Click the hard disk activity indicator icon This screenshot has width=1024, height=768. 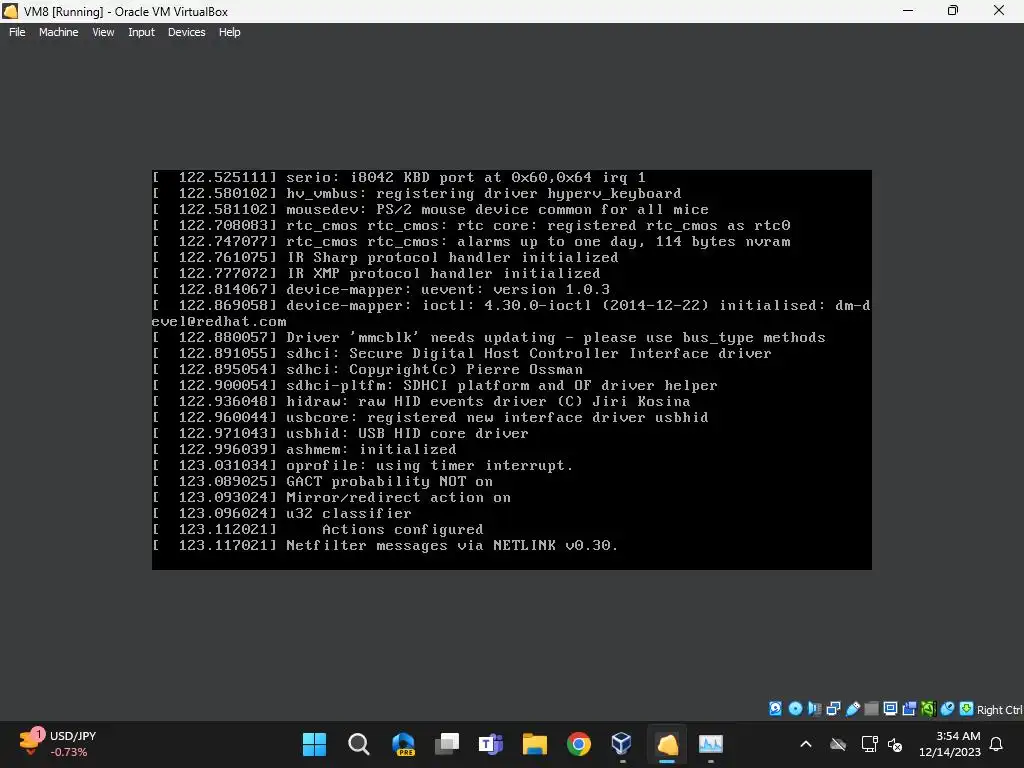tap(775, 709)
